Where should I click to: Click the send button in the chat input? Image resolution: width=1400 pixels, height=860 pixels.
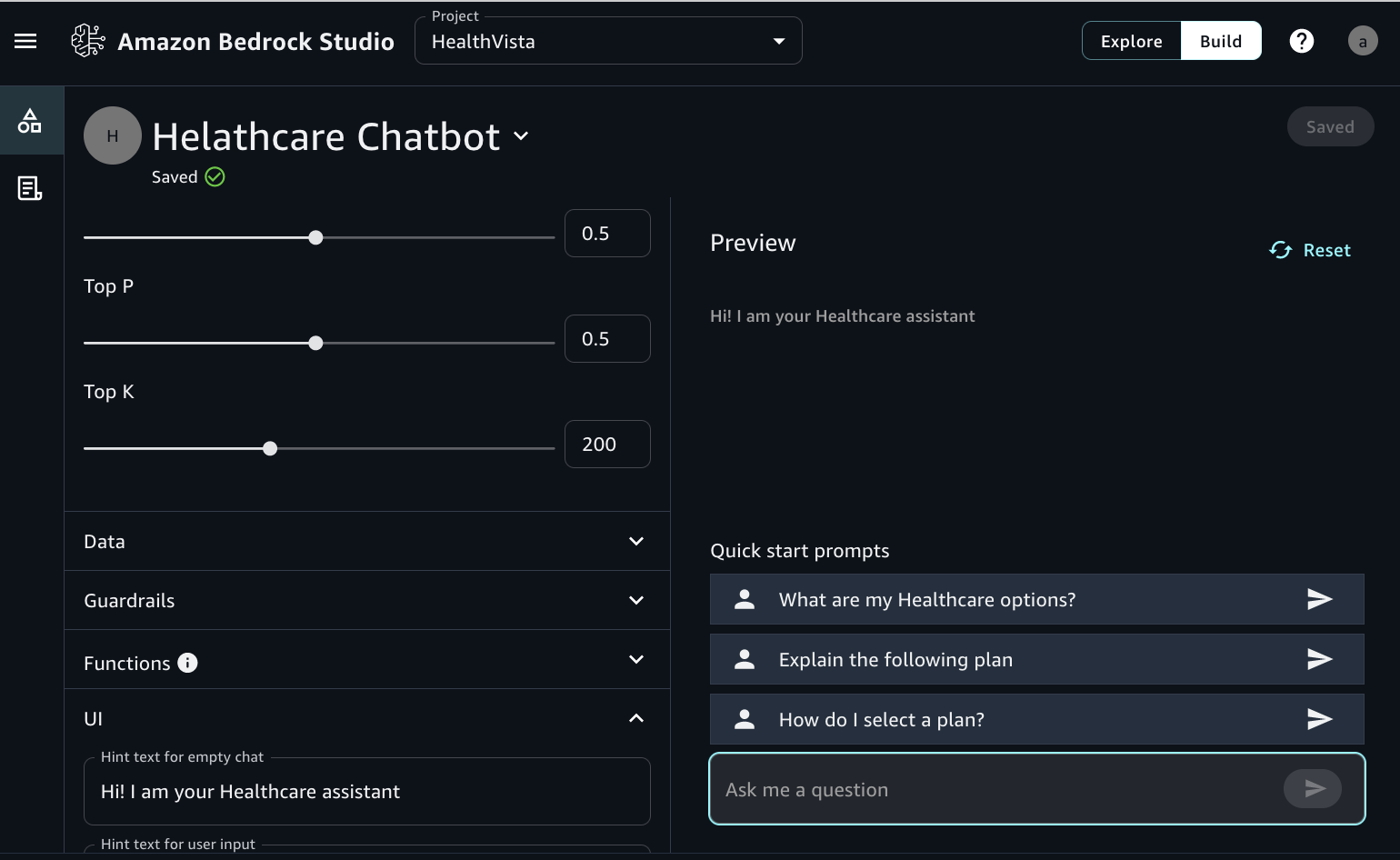coord(1313,788)
